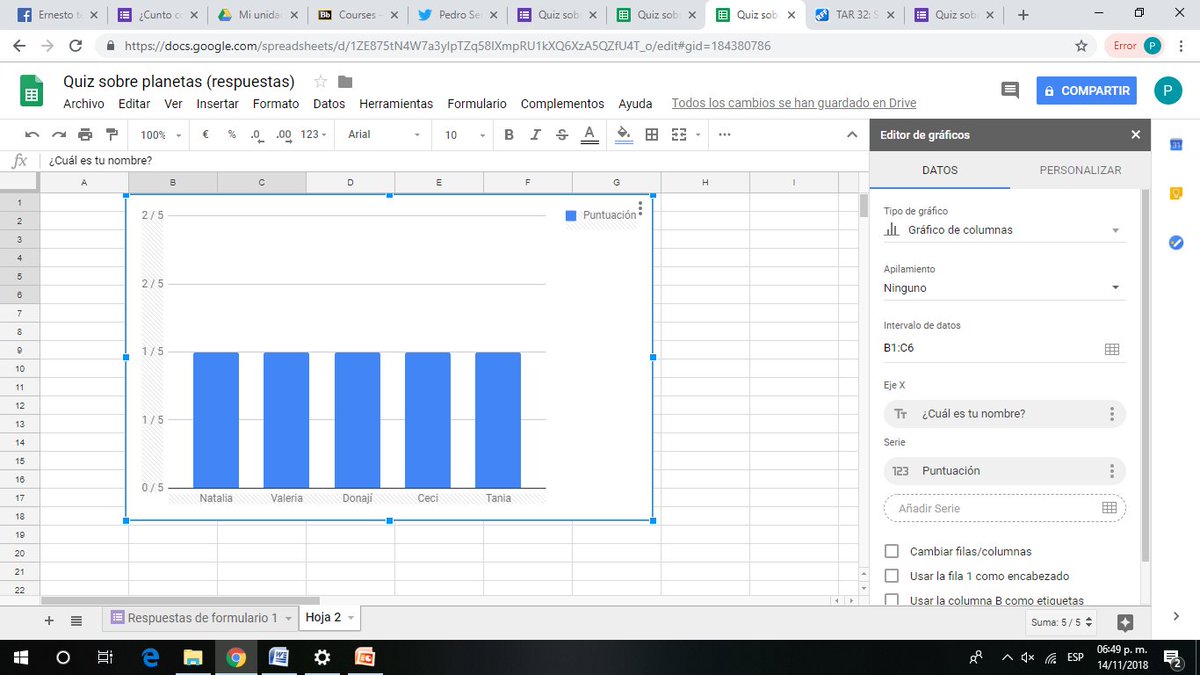Image resolution: width=1200 pixels, height=675 pixels.
Task: Open the text color picker
Action: (x=589, y=135)
